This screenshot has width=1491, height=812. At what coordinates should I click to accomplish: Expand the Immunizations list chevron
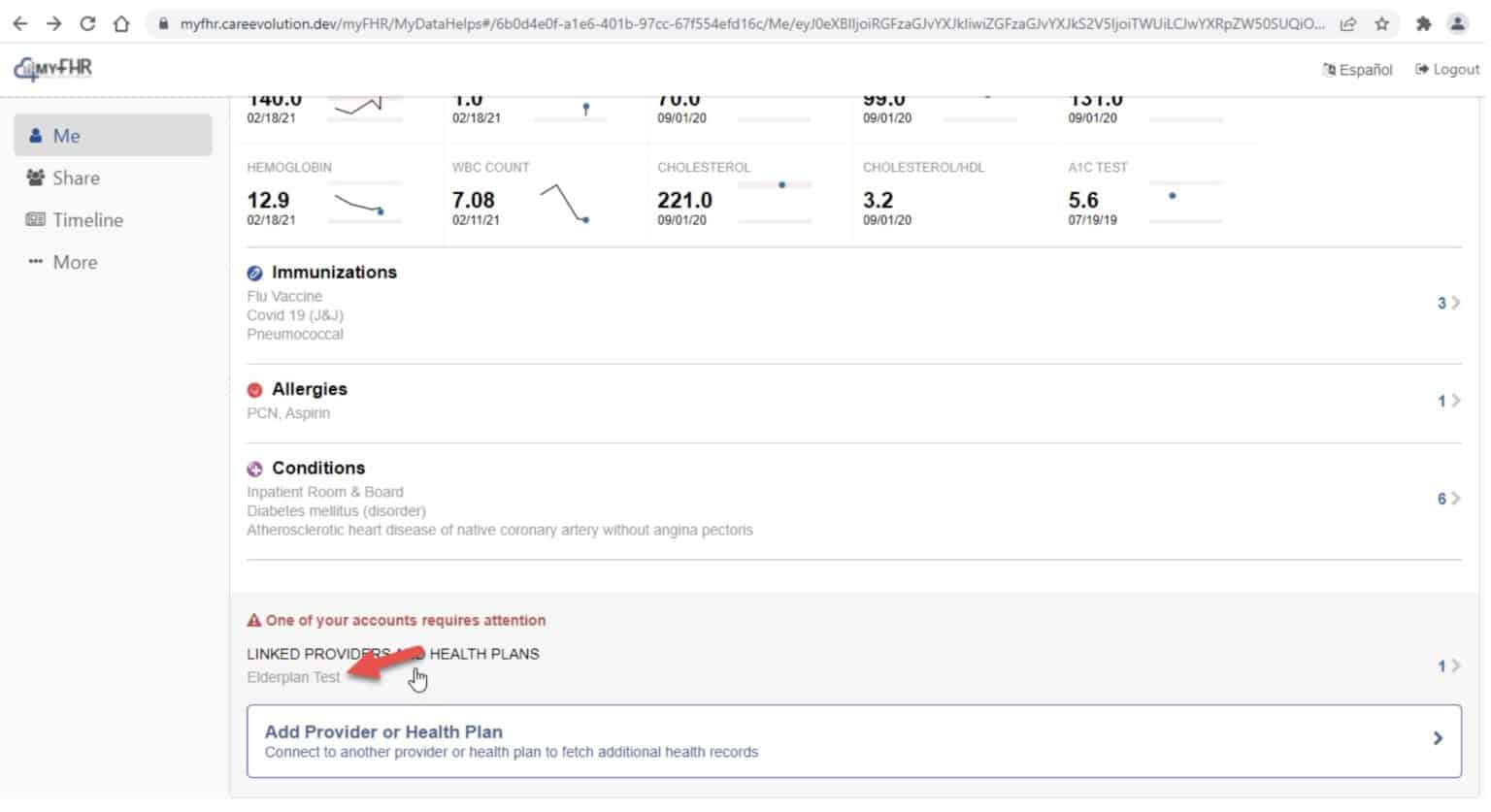pyautogui.click(x=1454, y=304)
